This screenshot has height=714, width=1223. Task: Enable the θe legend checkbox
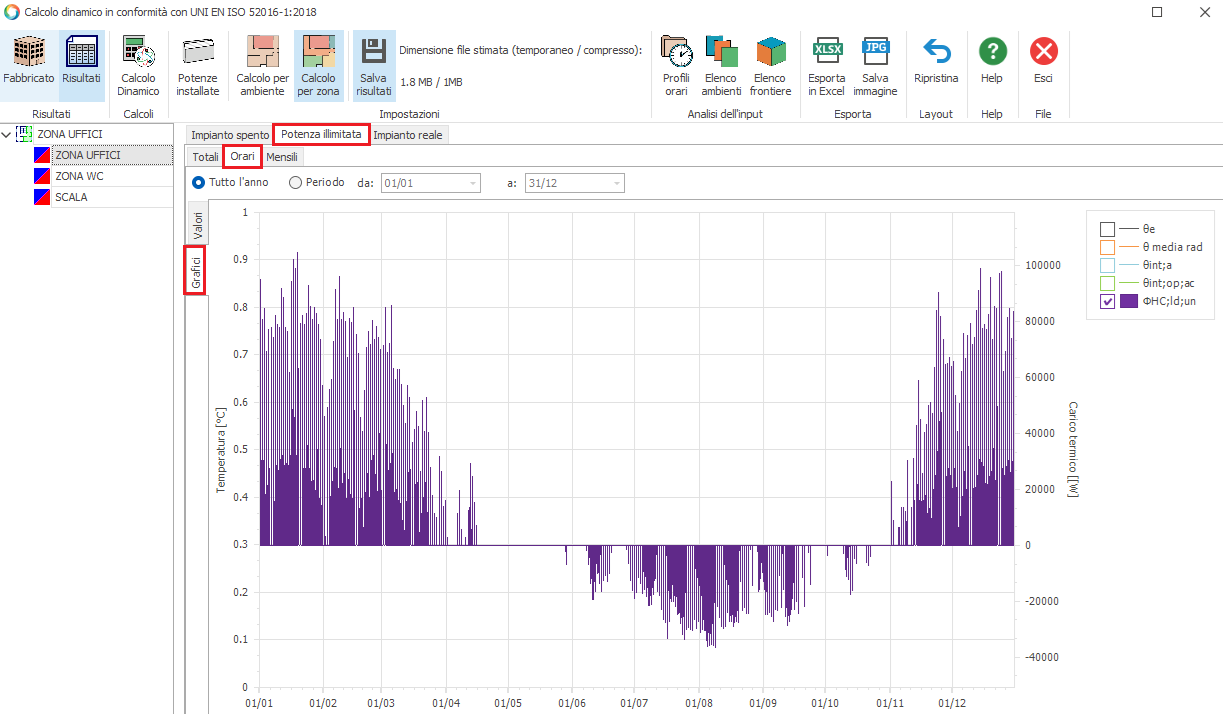click(x=1107, y=229)
